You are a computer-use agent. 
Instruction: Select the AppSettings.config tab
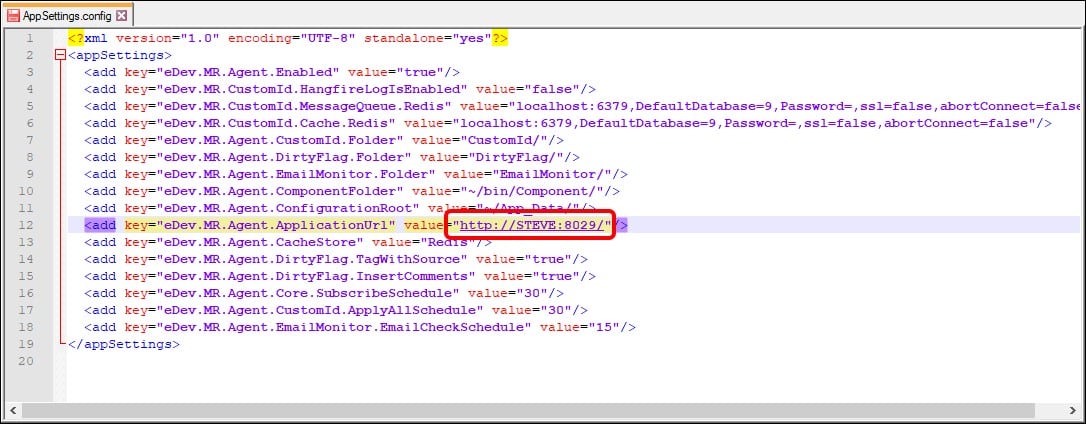tap(67, 15)
